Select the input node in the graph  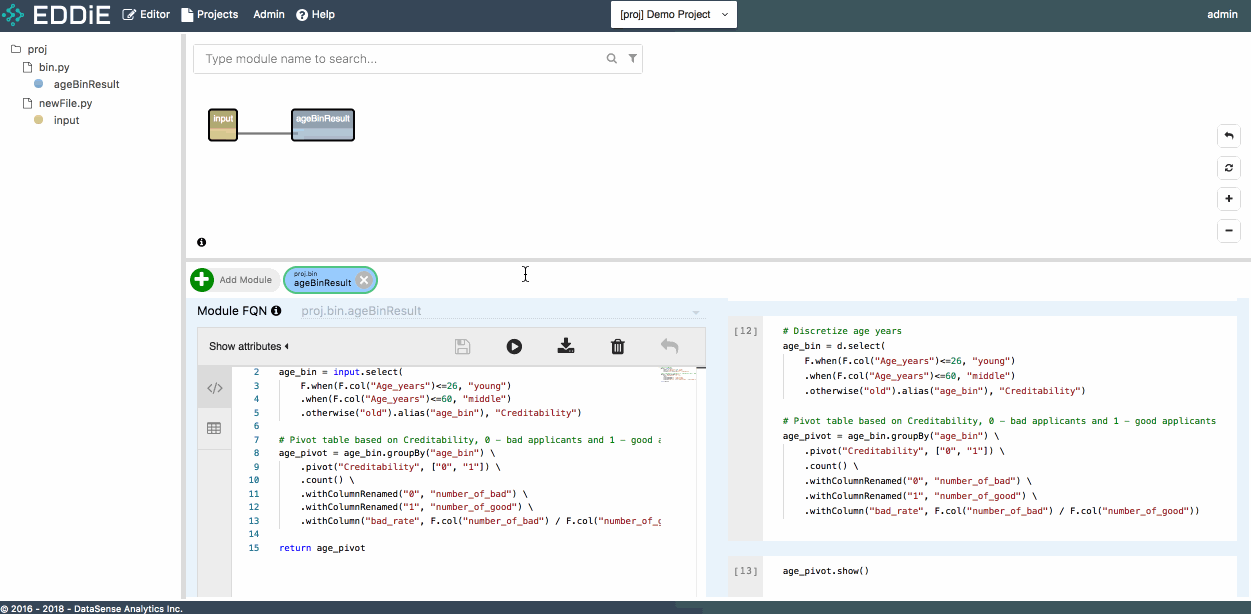(x=223, y=125)
